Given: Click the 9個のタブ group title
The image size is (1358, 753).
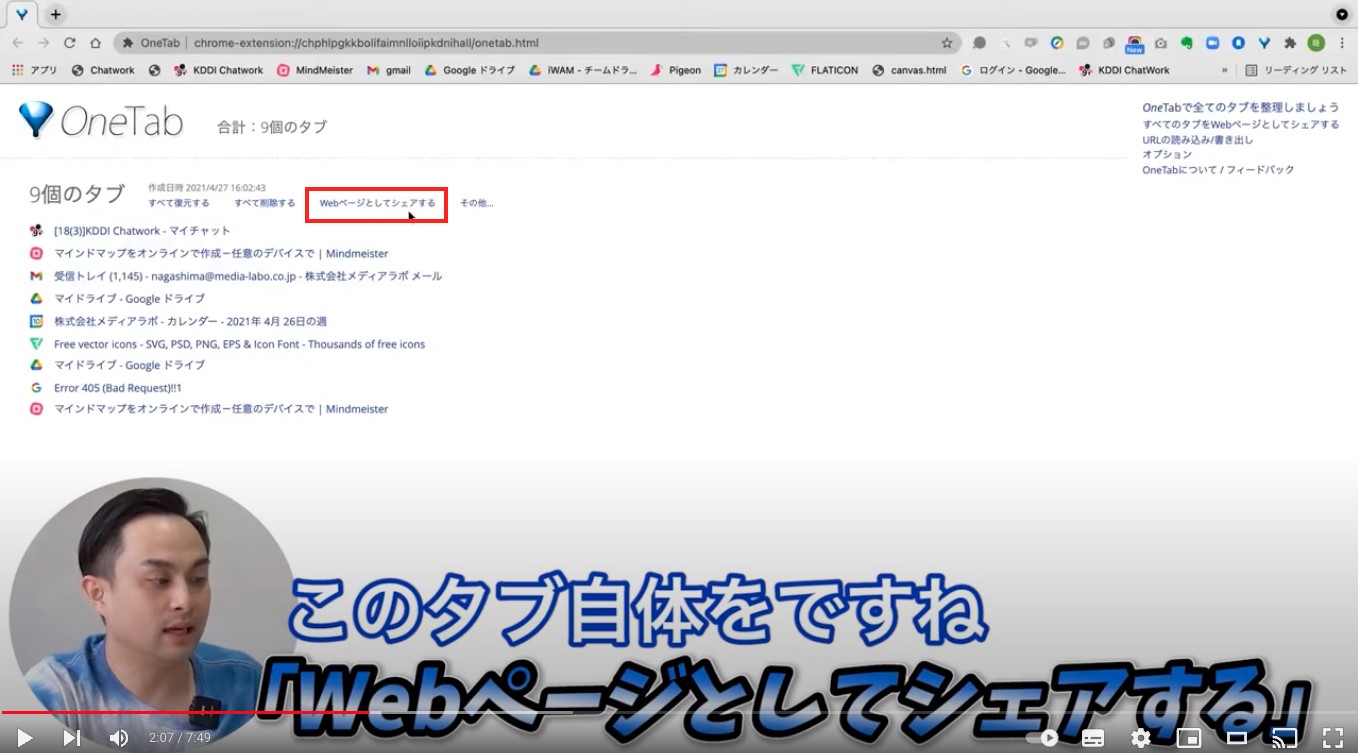Looking at the screenshot, I should (77, 194).
